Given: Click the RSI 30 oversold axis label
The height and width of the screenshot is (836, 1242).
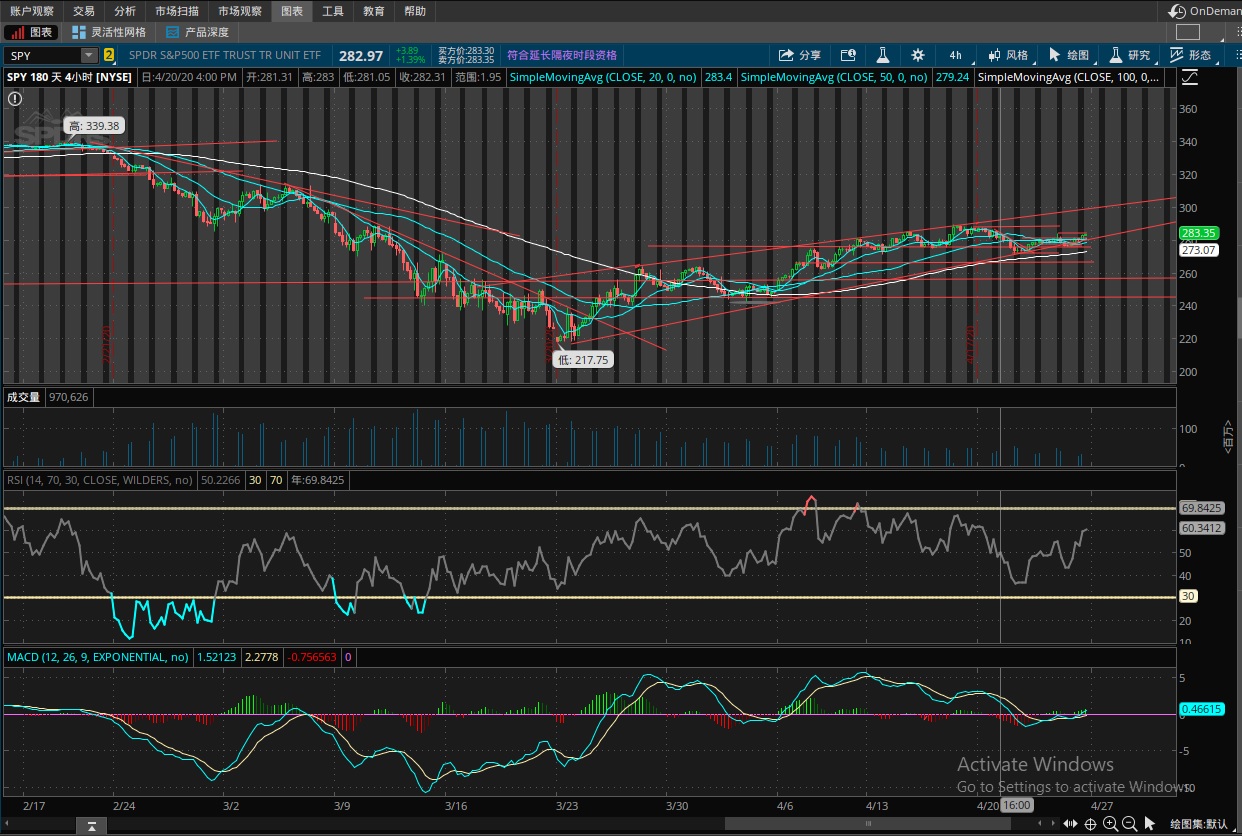Looking at the screenshot, I should coord(1189,596).
